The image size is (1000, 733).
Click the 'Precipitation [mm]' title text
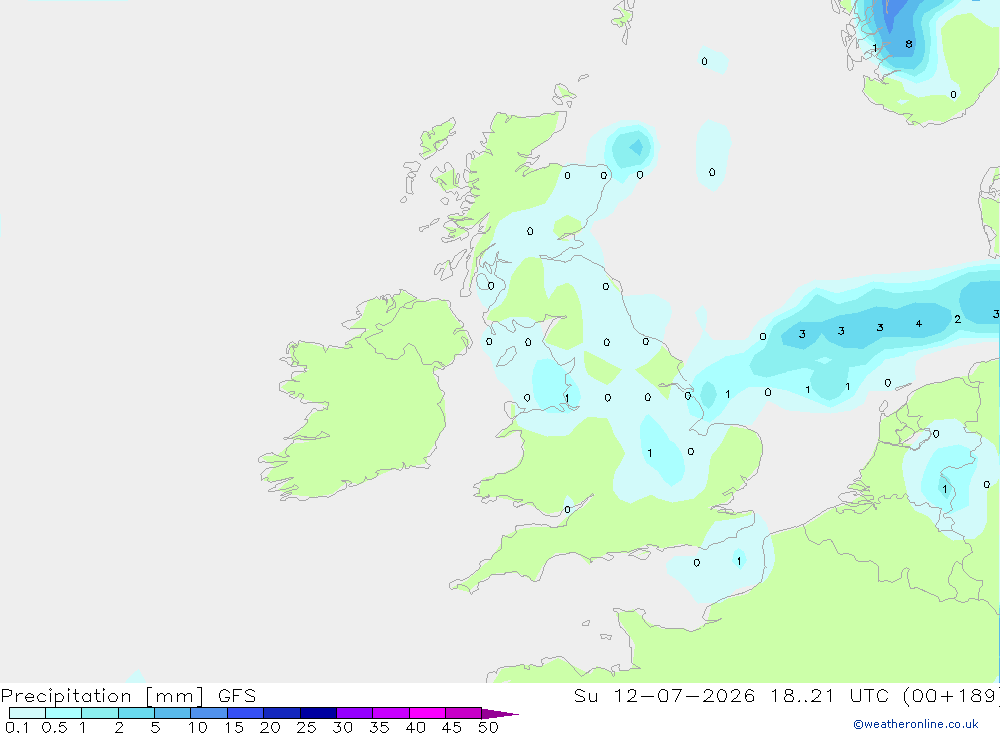coord(102,695)
